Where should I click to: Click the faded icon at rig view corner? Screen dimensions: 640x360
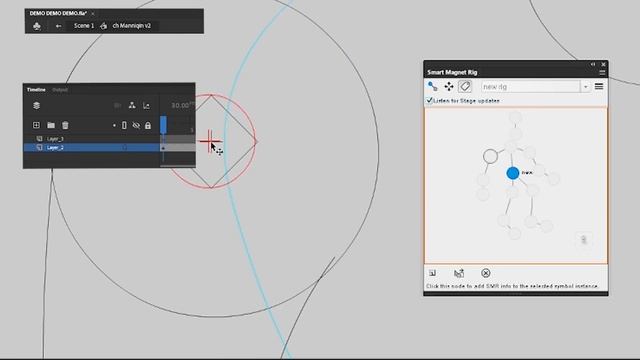point(584,240)
